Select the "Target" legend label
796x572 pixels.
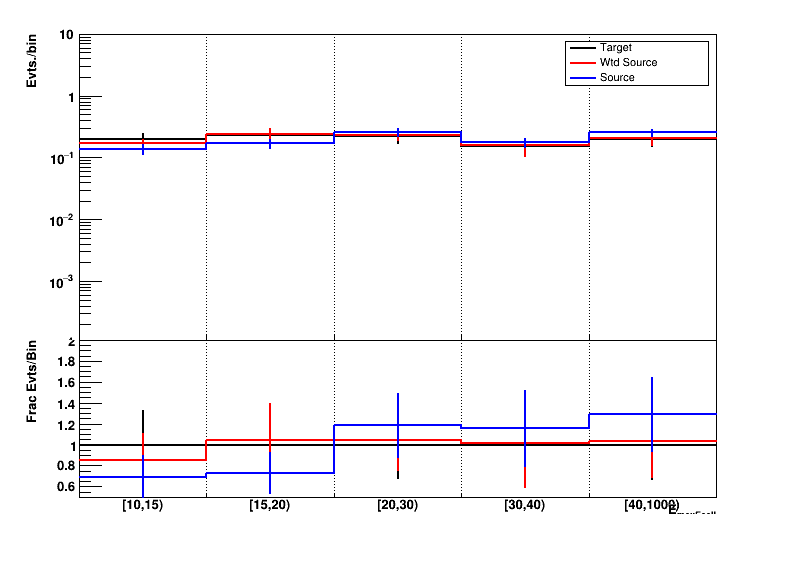pyautogui.click(x=616, y=48)
